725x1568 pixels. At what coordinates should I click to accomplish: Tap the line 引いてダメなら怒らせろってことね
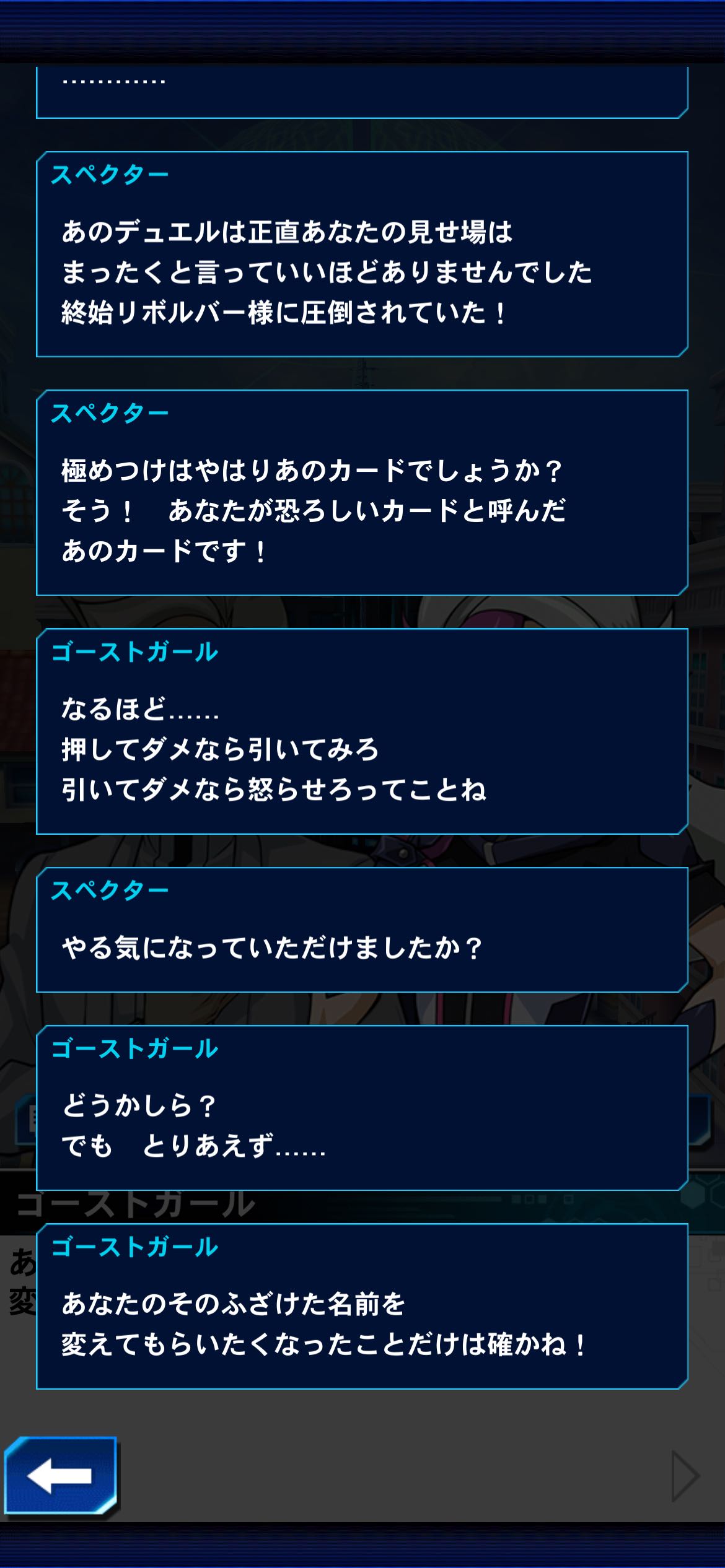tap(273, 790)
